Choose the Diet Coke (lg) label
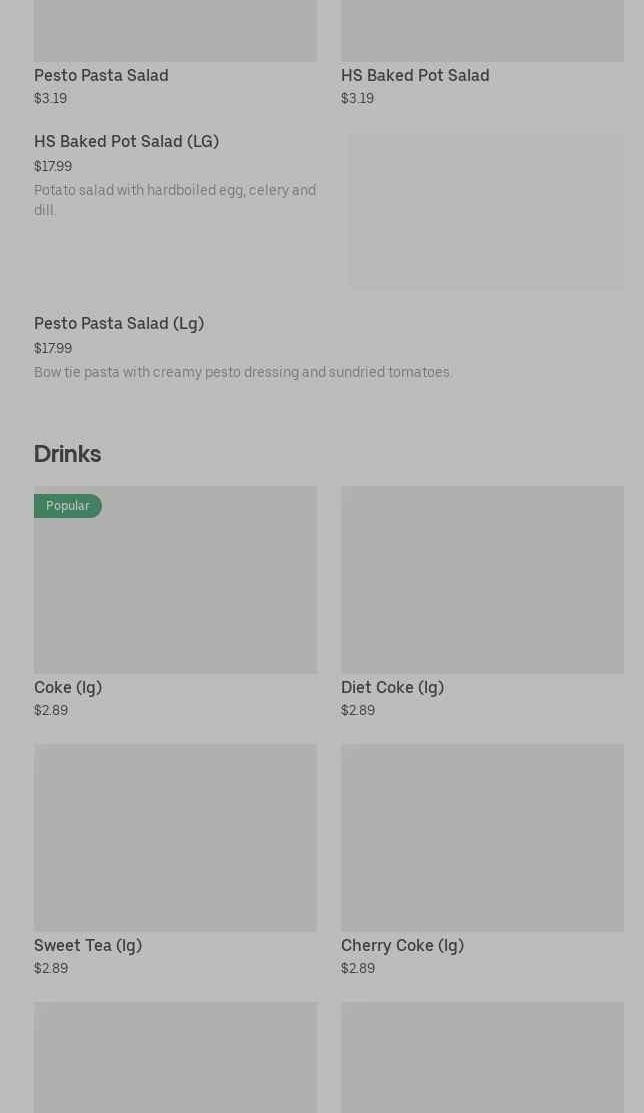The height and width of the screenshot is (1113, 644). coord(392,688)
